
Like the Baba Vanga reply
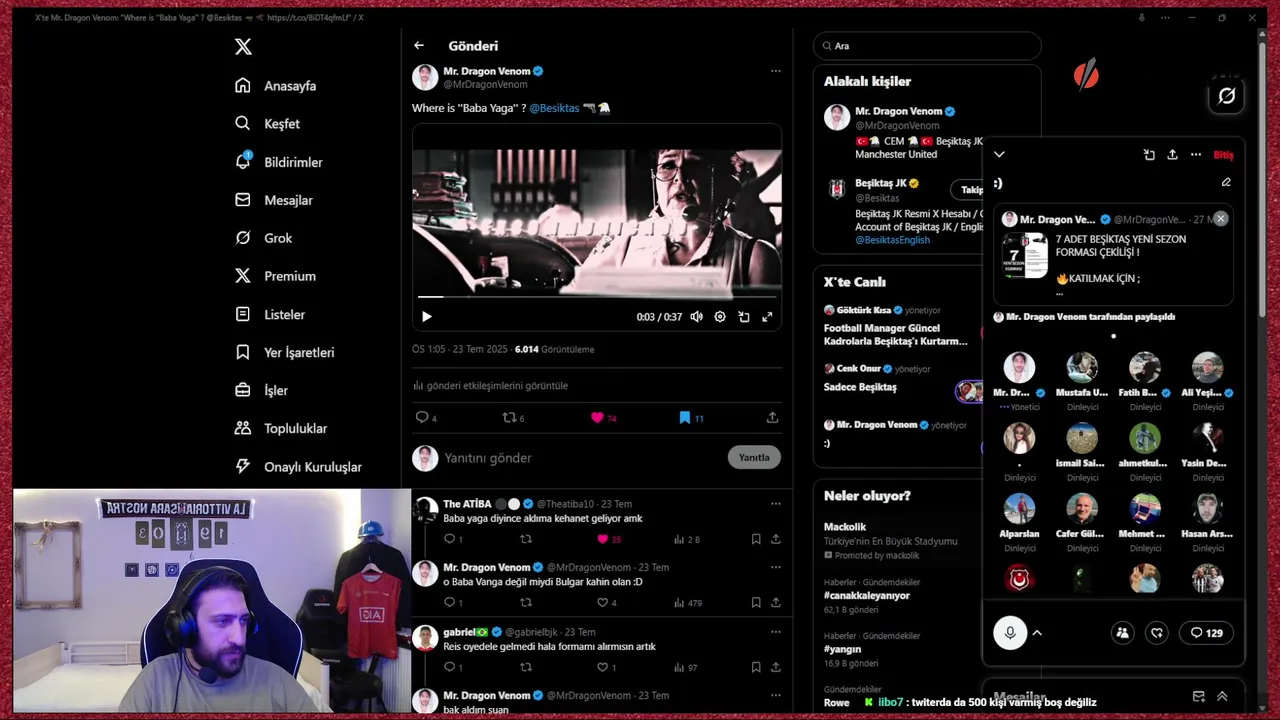(602, 603)
